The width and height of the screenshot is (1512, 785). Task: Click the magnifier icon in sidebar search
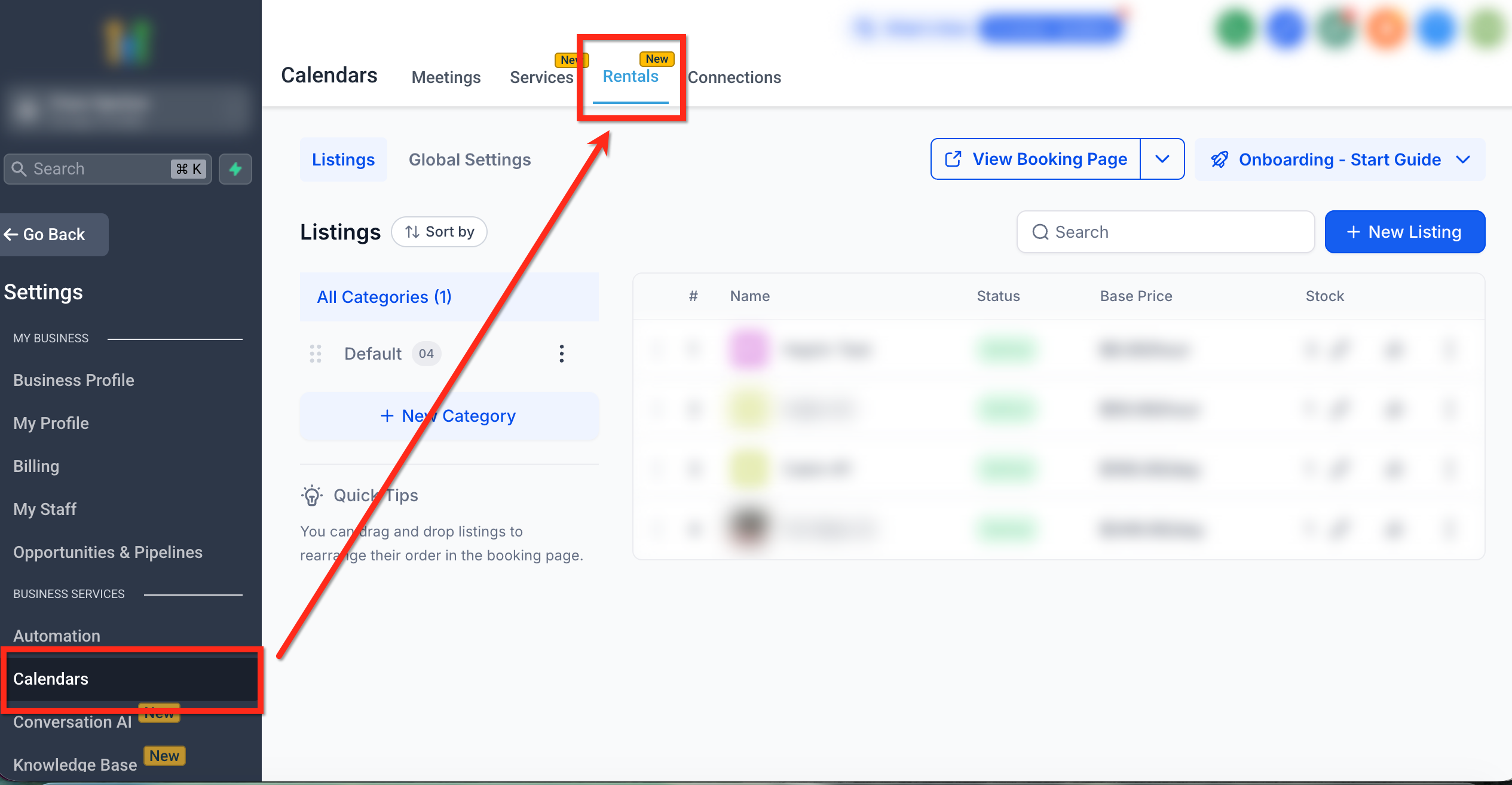coord(19,169)
